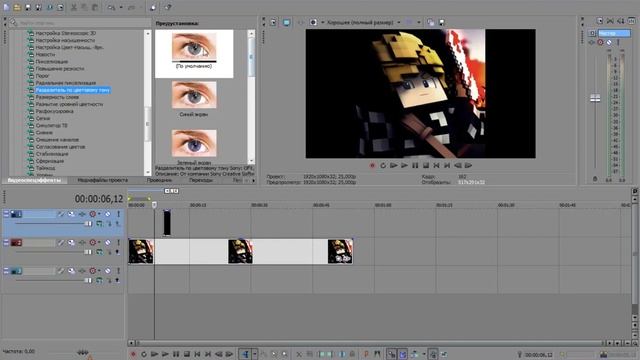Viewport: 640px width, 360px height.
Task: Choose the 'Зеленый экран' preset thumbnail
Action: [x=194, y=143]
